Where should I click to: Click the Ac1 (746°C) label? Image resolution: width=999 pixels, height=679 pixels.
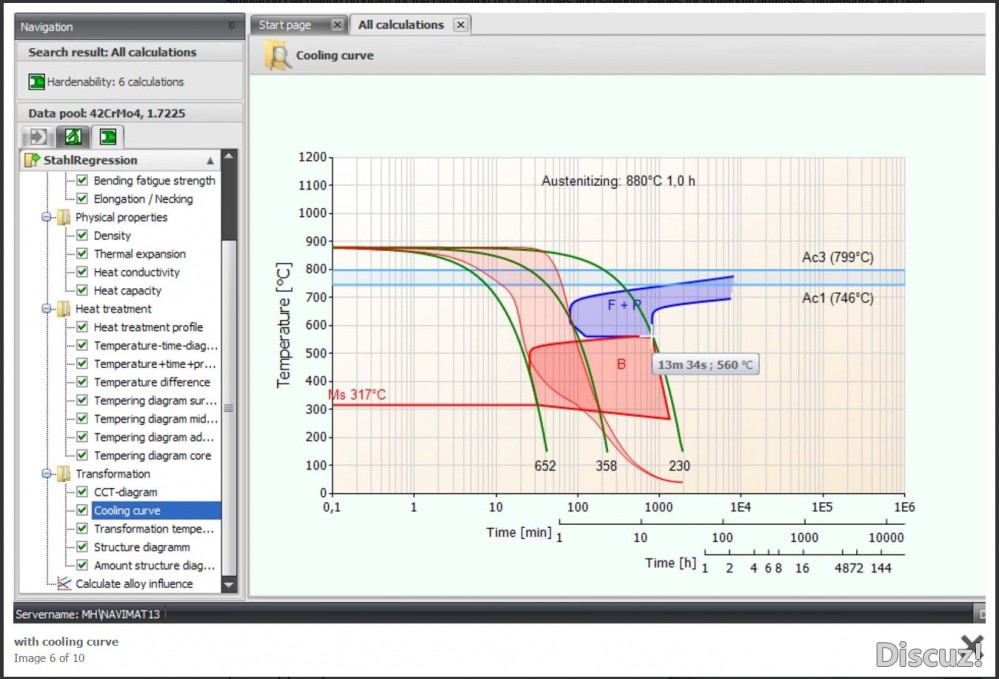pos(837,298)
